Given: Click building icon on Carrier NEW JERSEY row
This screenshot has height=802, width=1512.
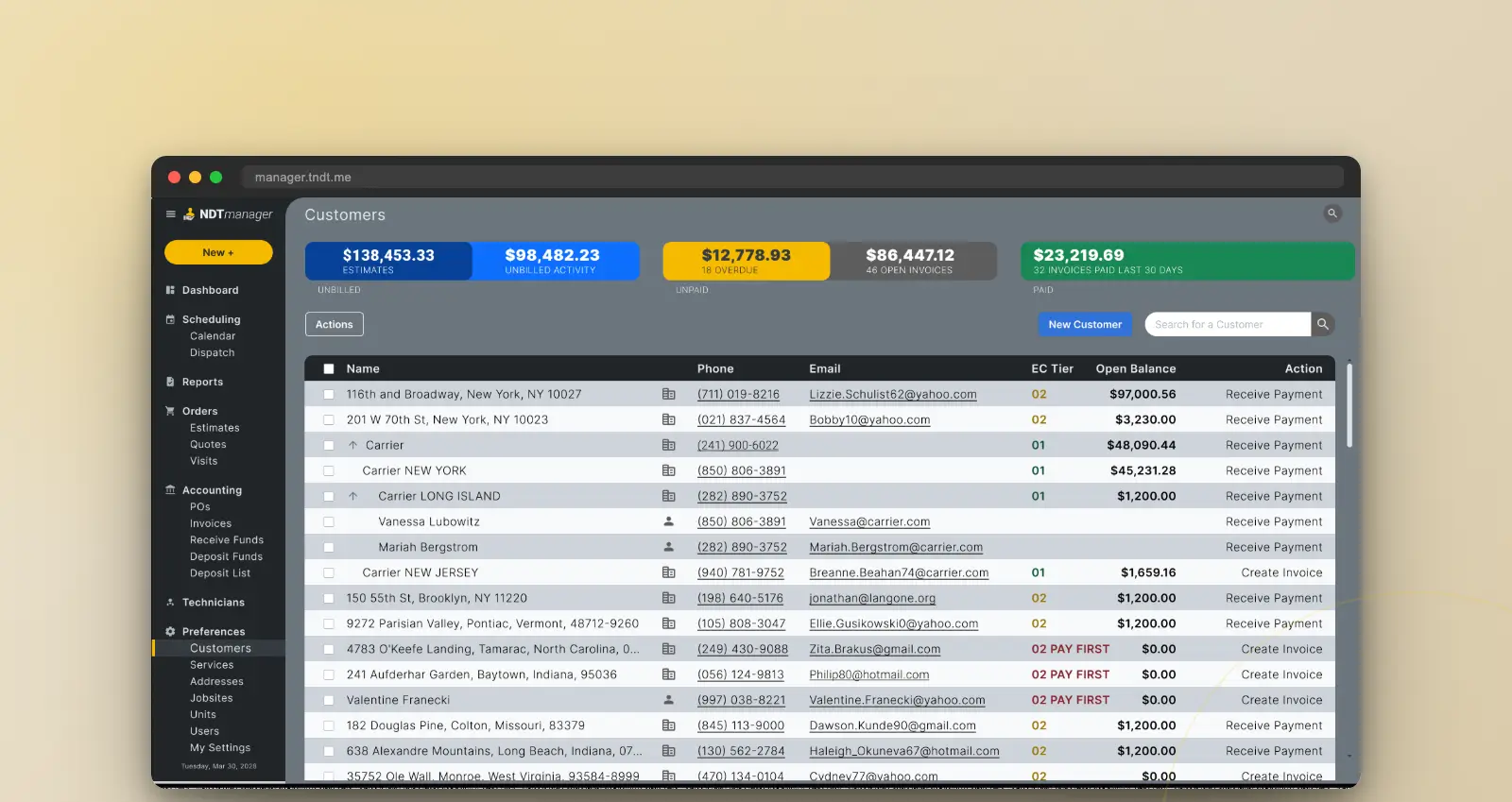Looking at the screenshot, I should click(x=669, y=572).
